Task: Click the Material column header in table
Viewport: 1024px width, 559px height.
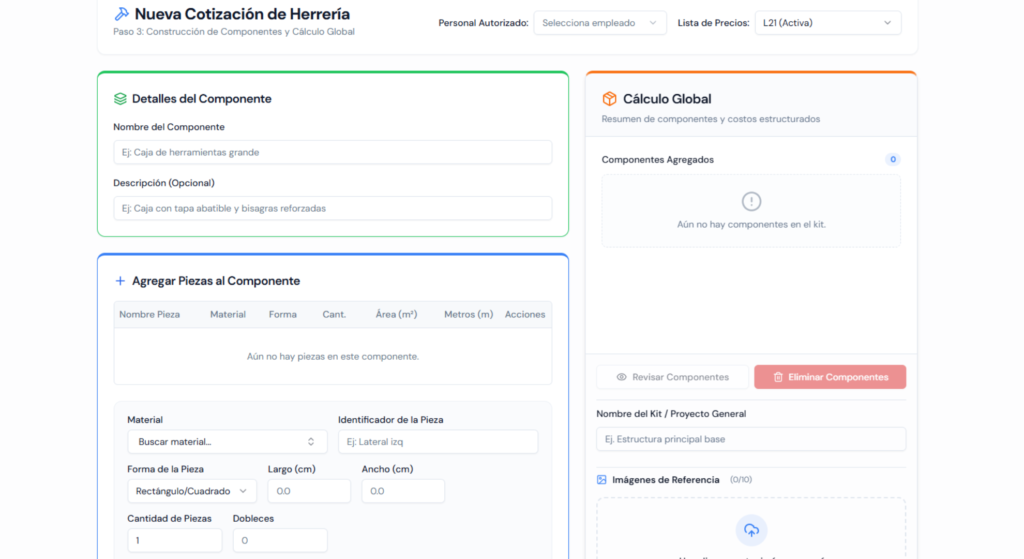Action: point(228,314)
